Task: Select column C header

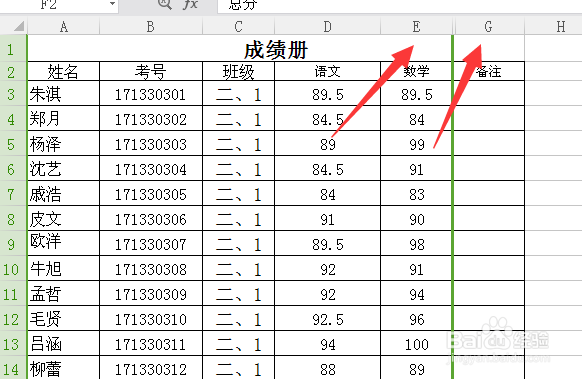Action: 238,26
